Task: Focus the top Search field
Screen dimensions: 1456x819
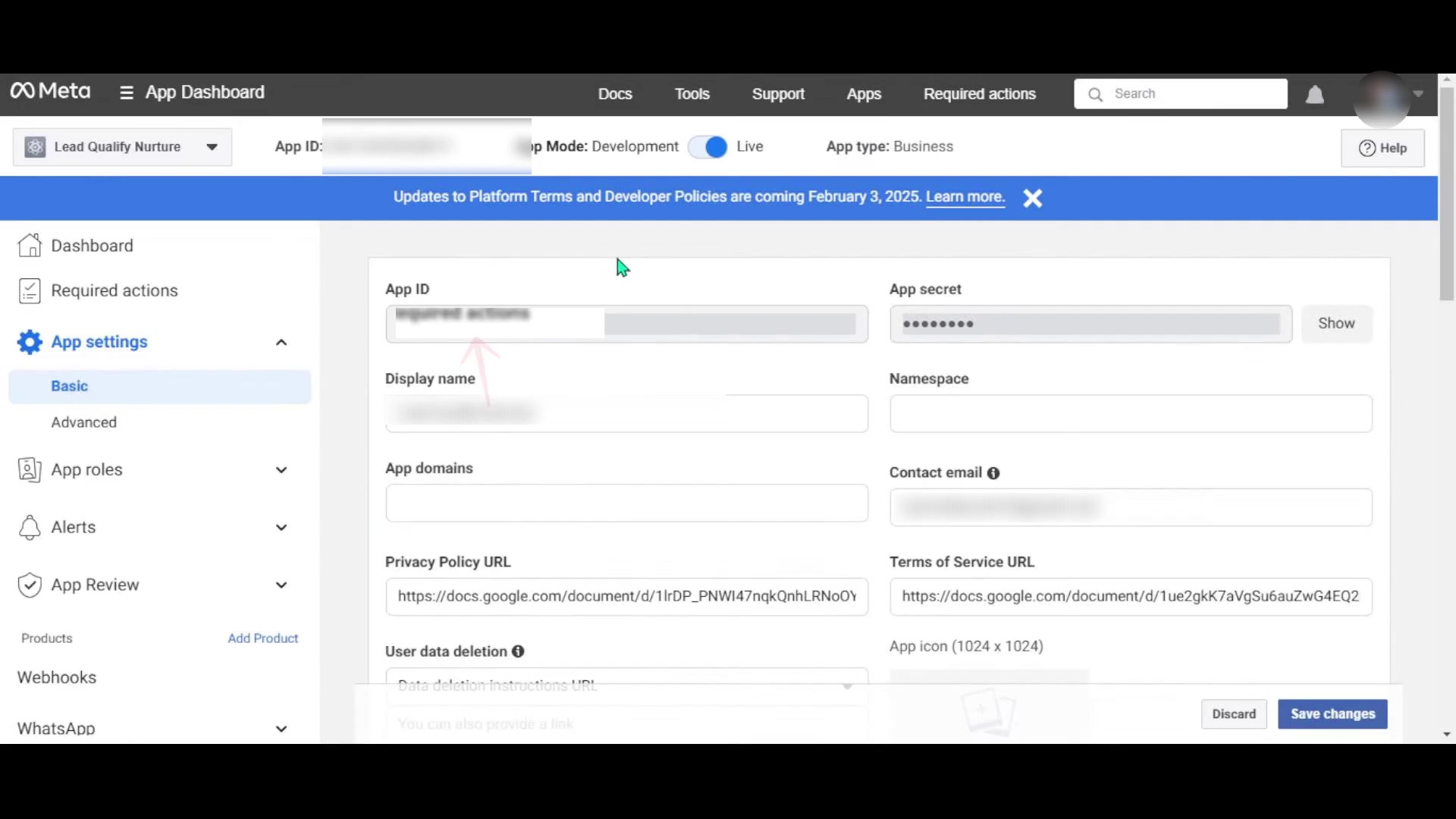Action: (x=1181, y=94)
